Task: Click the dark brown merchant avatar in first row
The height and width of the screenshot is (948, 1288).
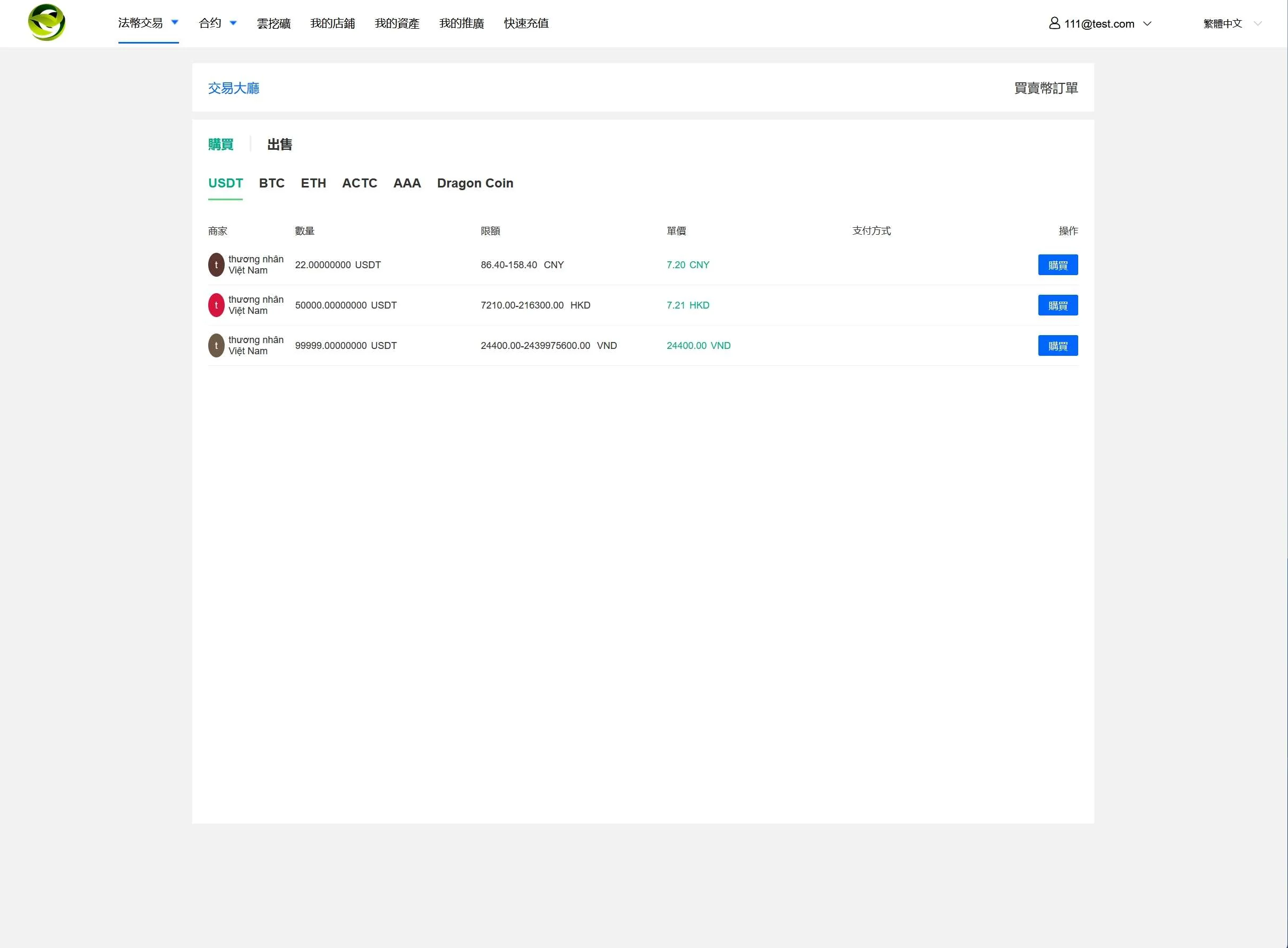Action: pyautogui.click(x=216, y=264)
